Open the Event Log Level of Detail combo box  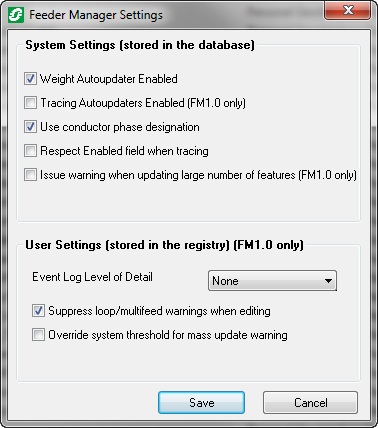272,281
